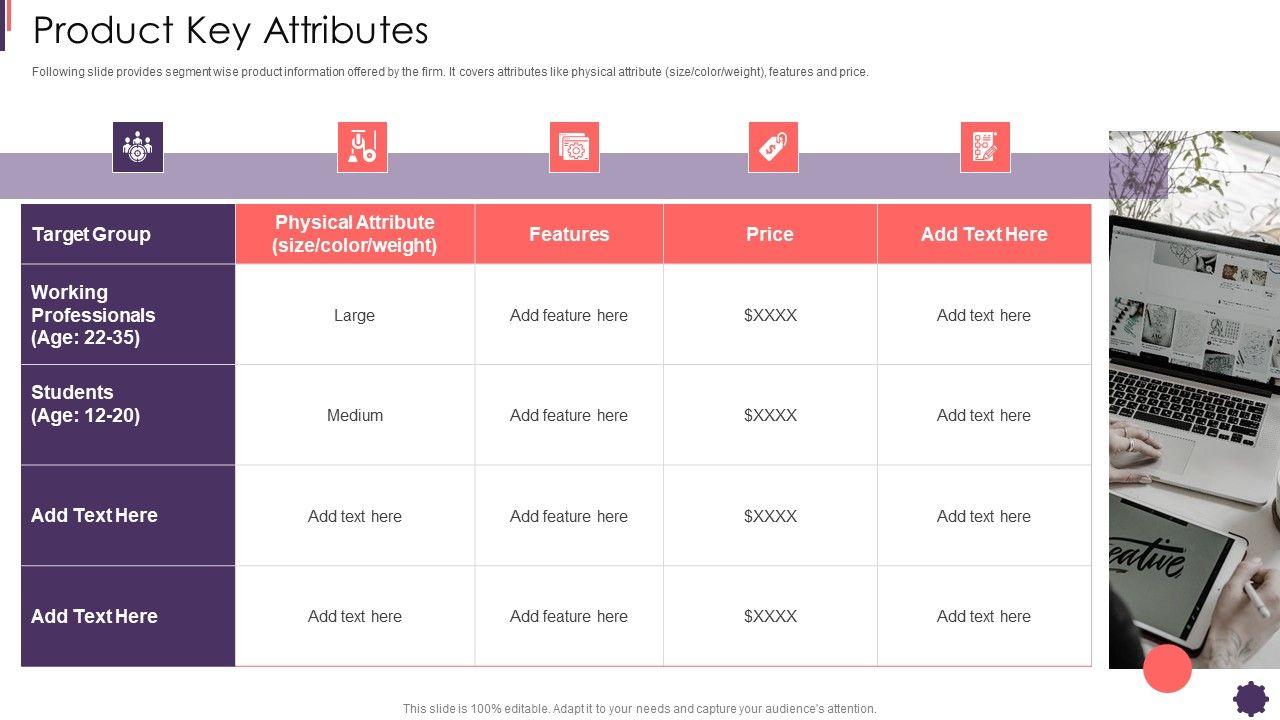Click the physical attribute tools icon
Screen dimensions: 1280x720
(x=362, y=147)
